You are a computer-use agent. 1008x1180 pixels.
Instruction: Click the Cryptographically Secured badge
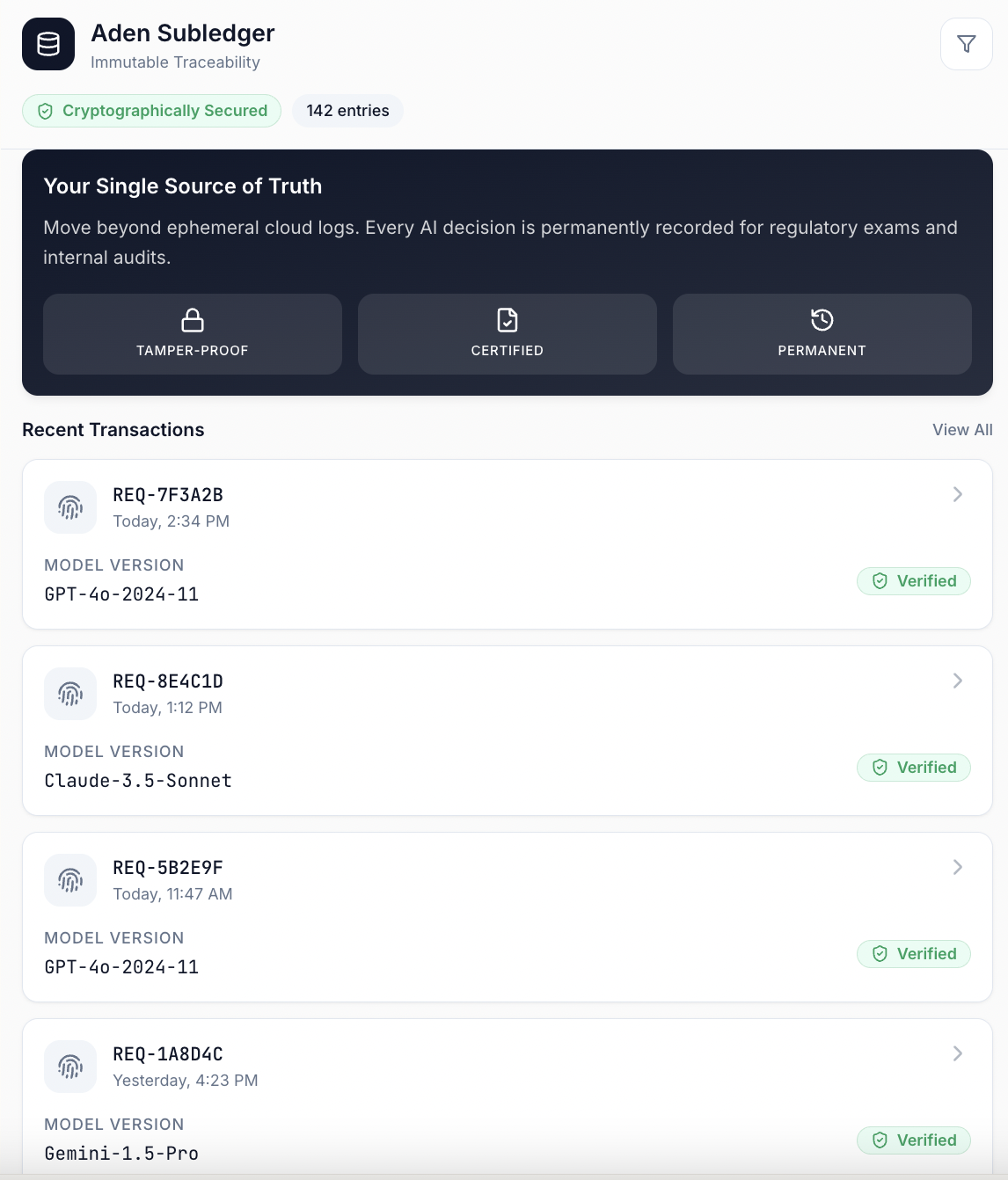tap(151, 111)
